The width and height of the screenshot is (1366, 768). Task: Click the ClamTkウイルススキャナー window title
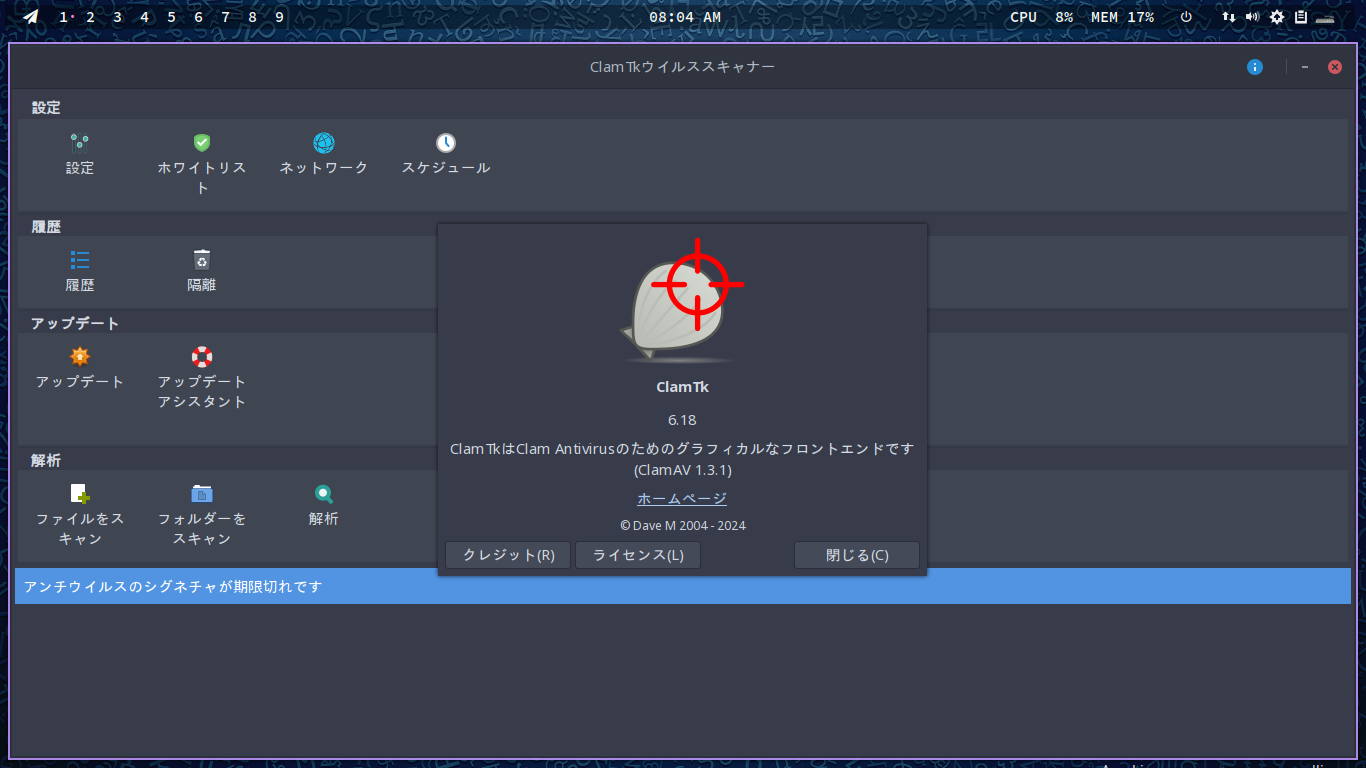[x=682, y=67]
